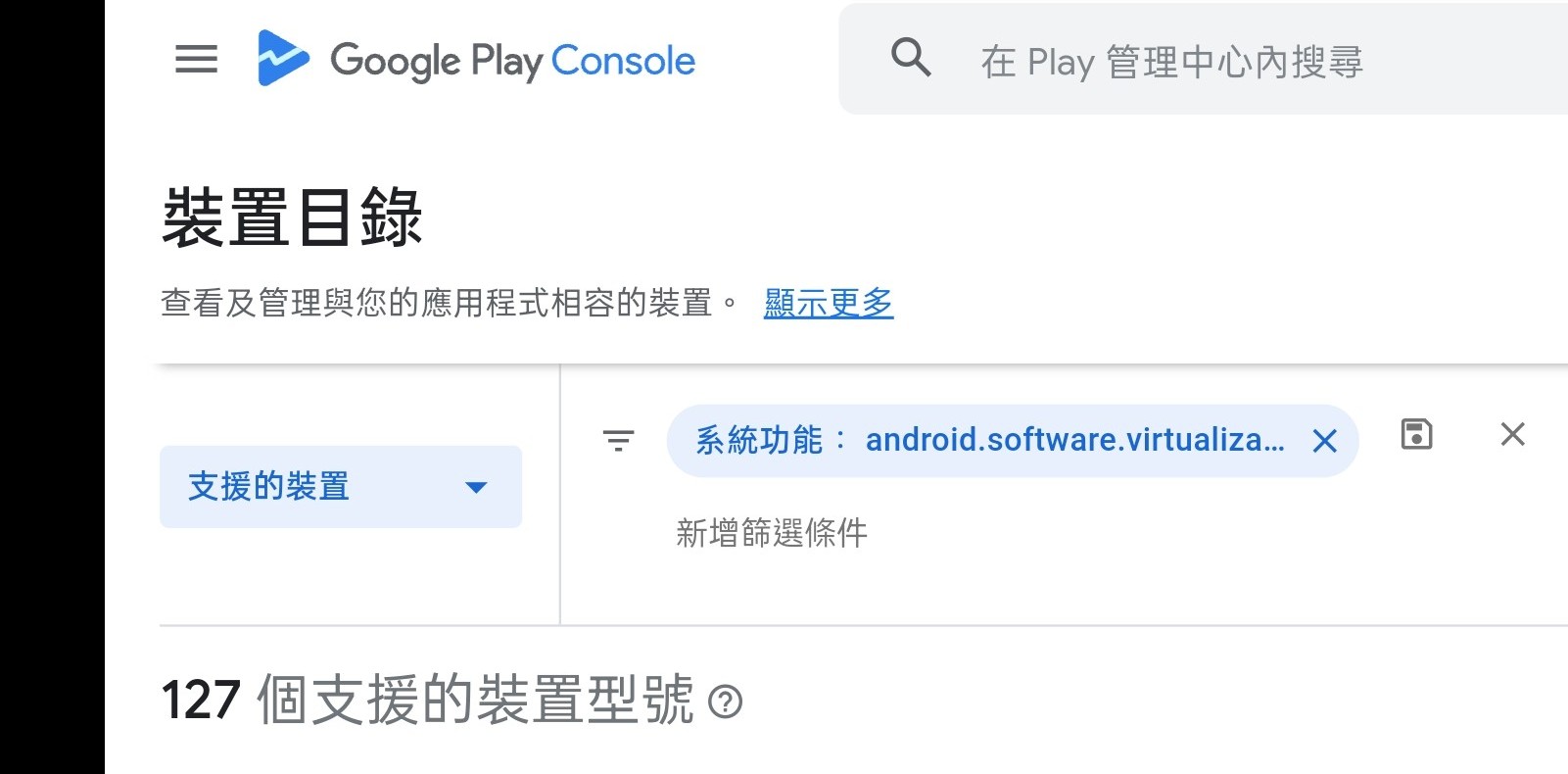This screenshot has height=774, width=1568.
Task: Click the 顯示更多 link
Action: 829,304
